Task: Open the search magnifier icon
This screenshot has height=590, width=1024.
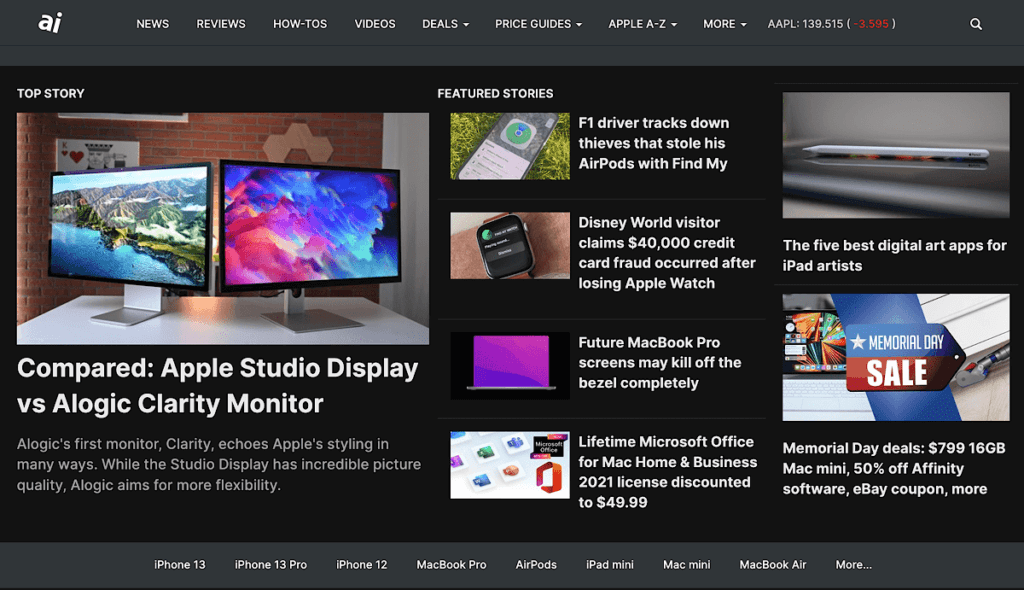Action: click(976, 24)
